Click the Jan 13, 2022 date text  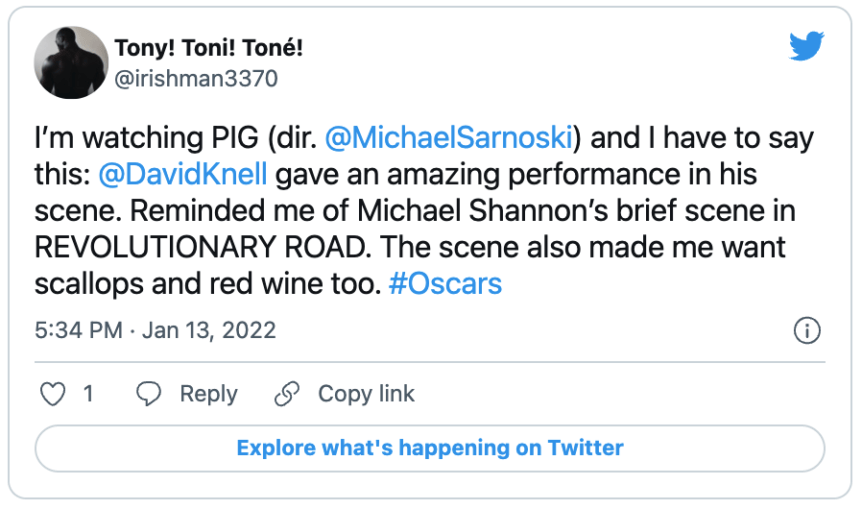(x=209, y=330)
